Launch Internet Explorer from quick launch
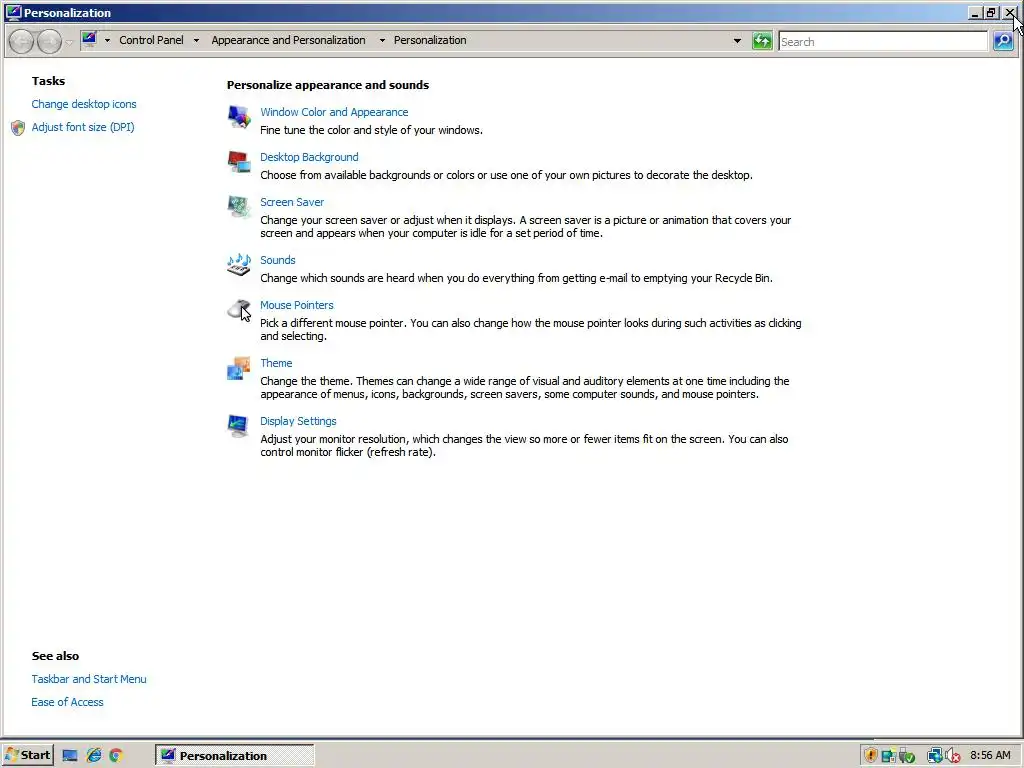The image size is (1024, 768). [x=94, y=756]
